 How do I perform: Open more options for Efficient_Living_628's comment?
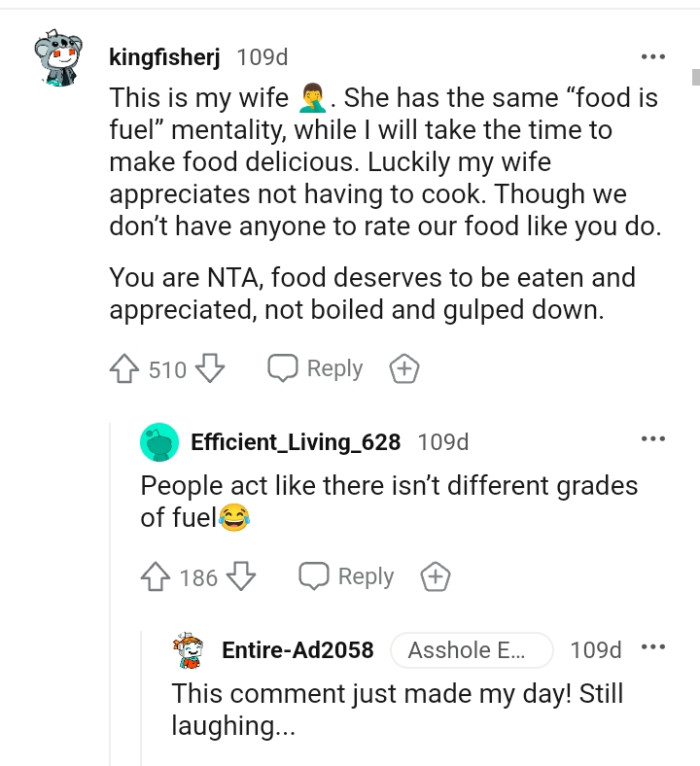653,439
